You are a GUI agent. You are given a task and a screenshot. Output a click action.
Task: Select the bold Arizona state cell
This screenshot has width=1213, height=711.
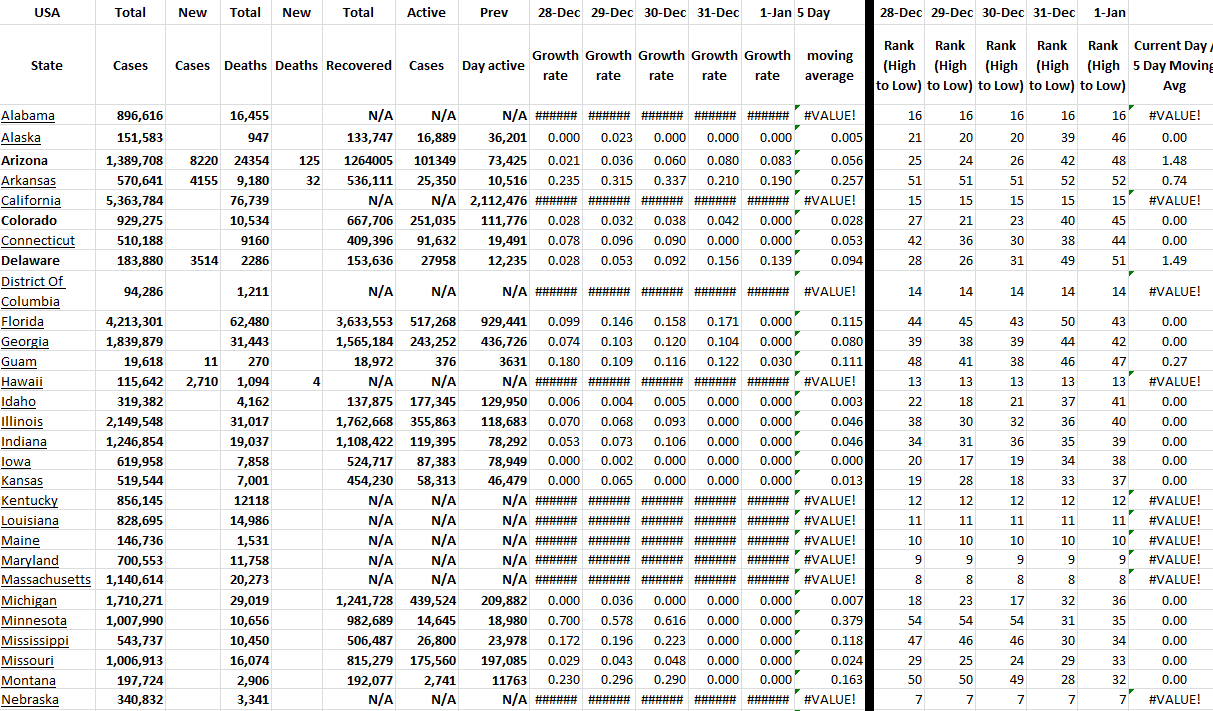pos(25,161)
